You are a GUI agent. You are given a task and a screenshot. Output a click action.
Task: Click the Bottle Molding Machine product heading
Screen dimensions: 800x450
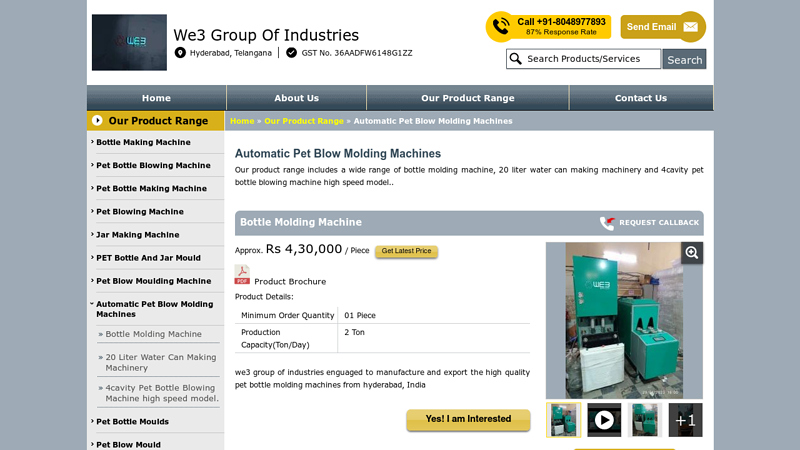click(301, 222)
